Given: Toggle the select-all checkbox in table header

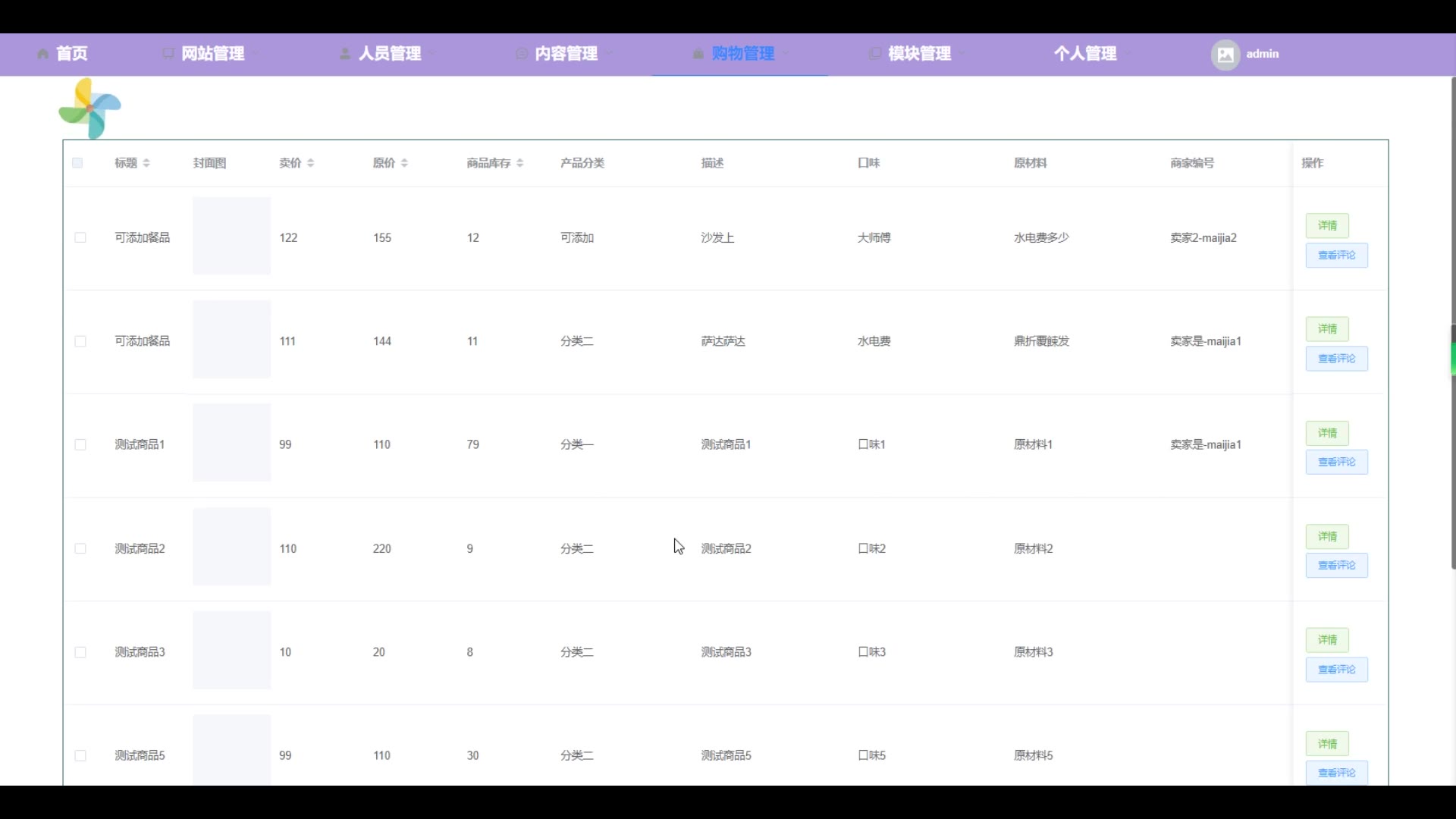Looking at the screenshot, I should (77, 163).
